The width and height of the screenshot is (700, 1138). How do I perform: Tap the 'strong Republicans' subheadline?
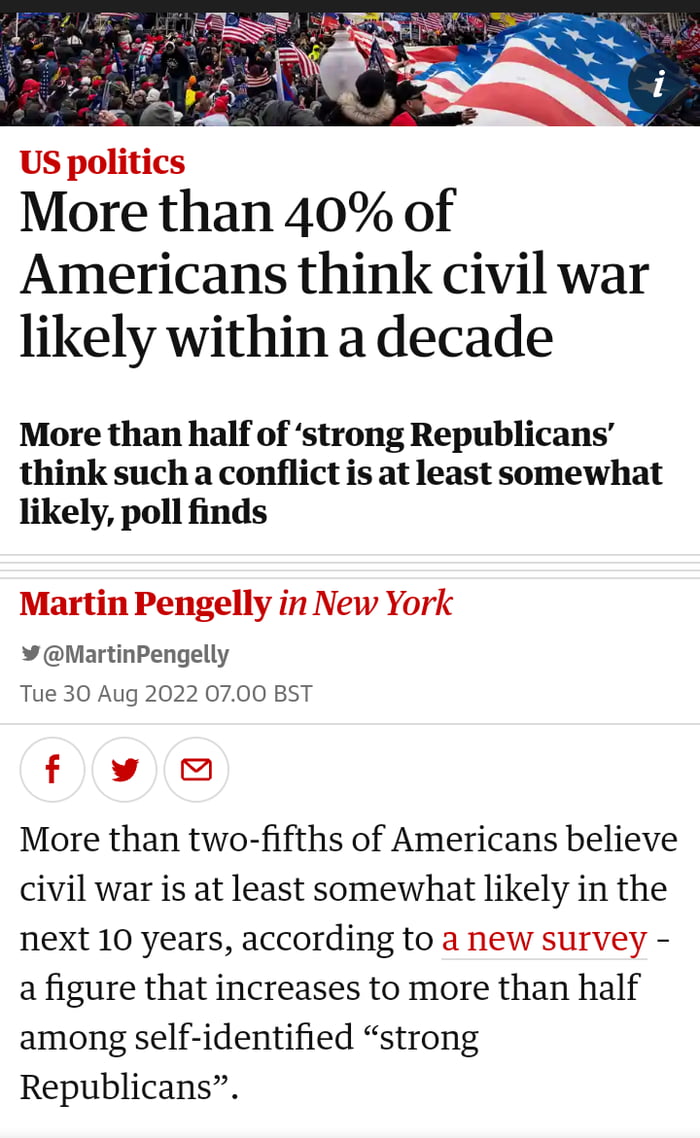340,473
